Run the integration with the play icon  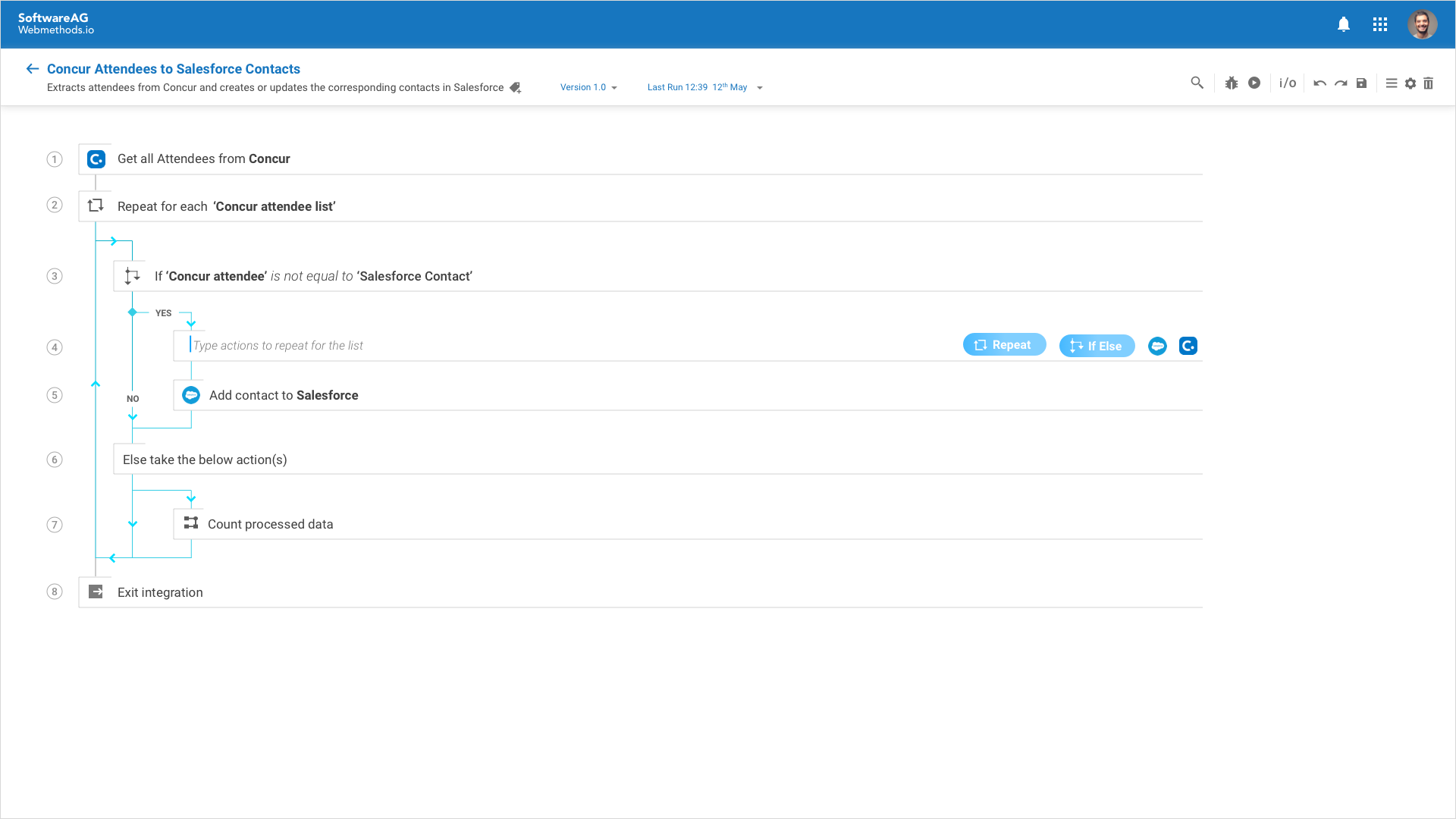[1254, 83]
